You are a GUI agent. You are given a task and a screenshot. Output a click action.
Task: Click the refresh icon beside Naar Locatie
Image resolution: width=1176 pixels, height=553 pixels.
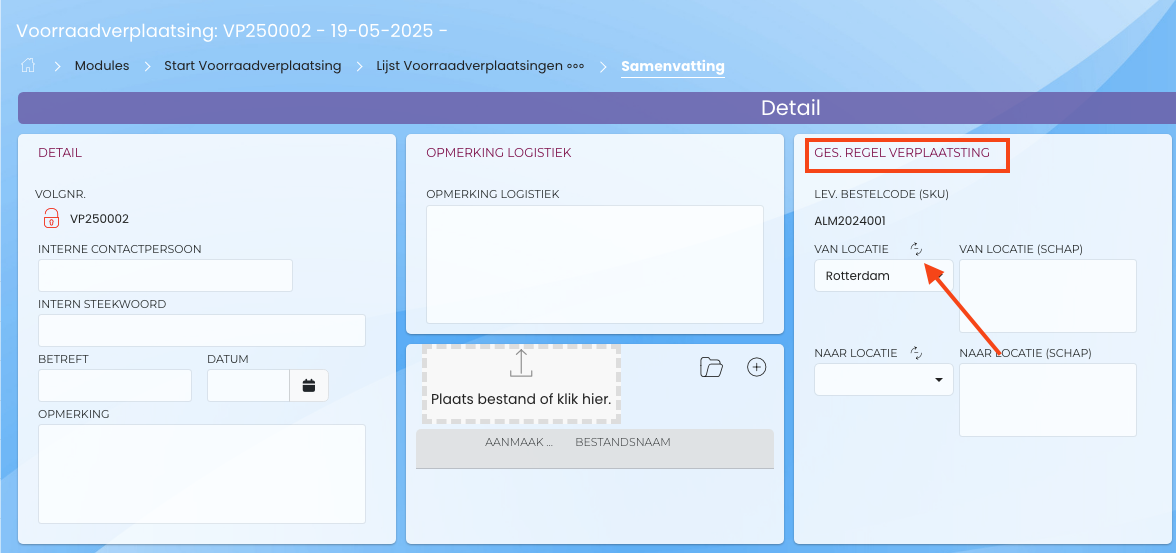point(916,353)
